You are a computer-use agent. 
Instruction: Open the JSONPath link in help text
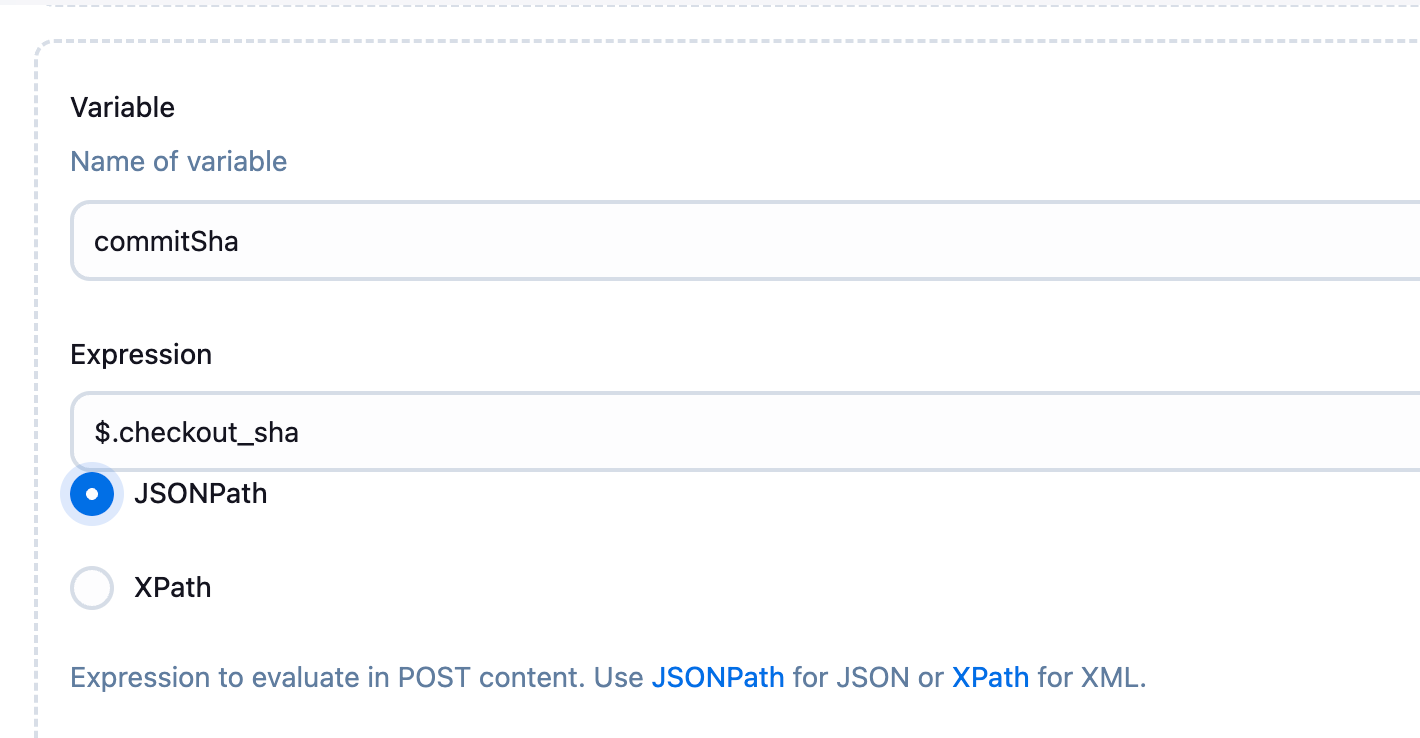click(718, 678)
